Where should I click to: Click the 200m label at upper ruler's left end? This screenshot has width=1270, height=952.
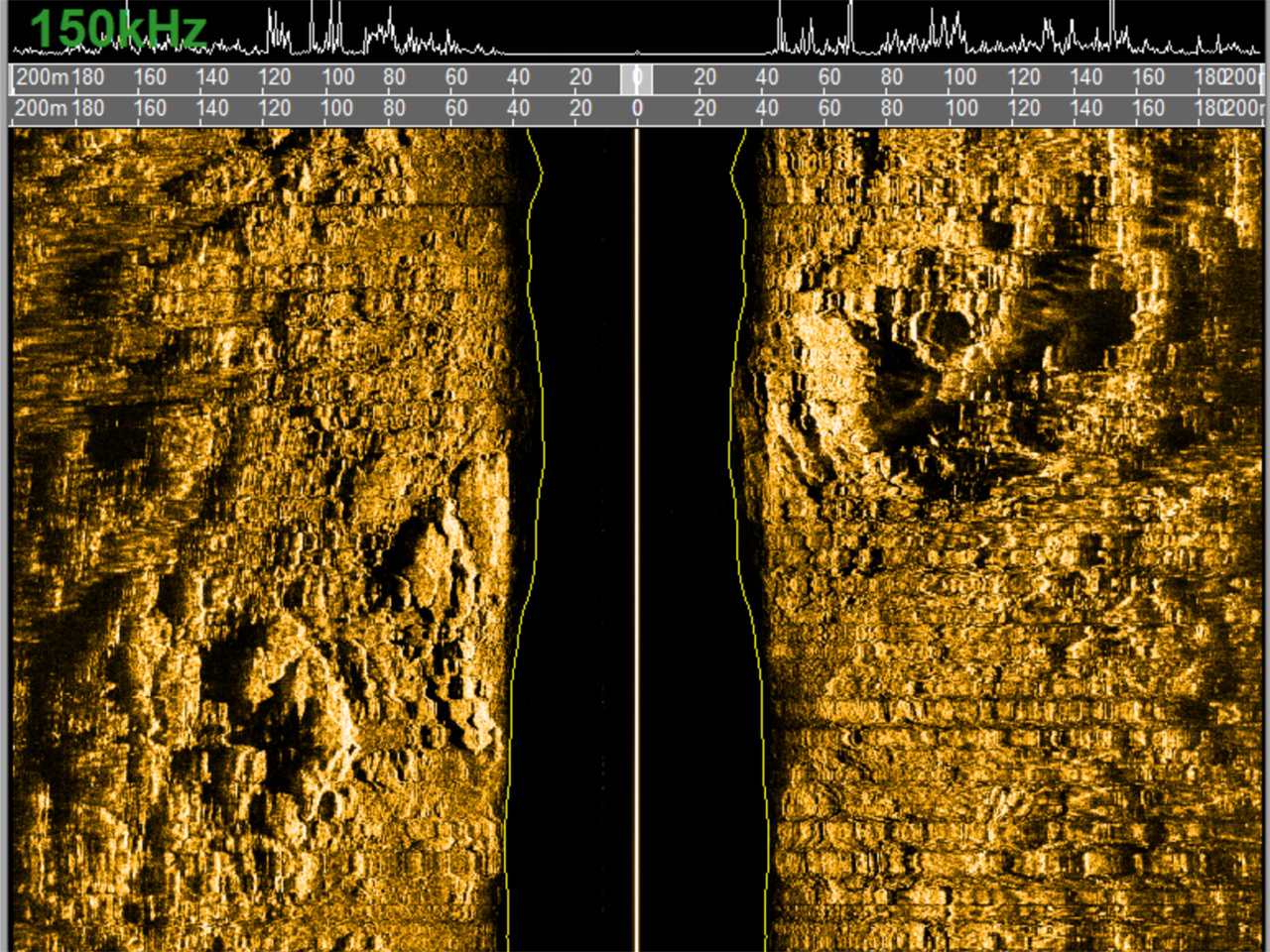pos(43,77)
